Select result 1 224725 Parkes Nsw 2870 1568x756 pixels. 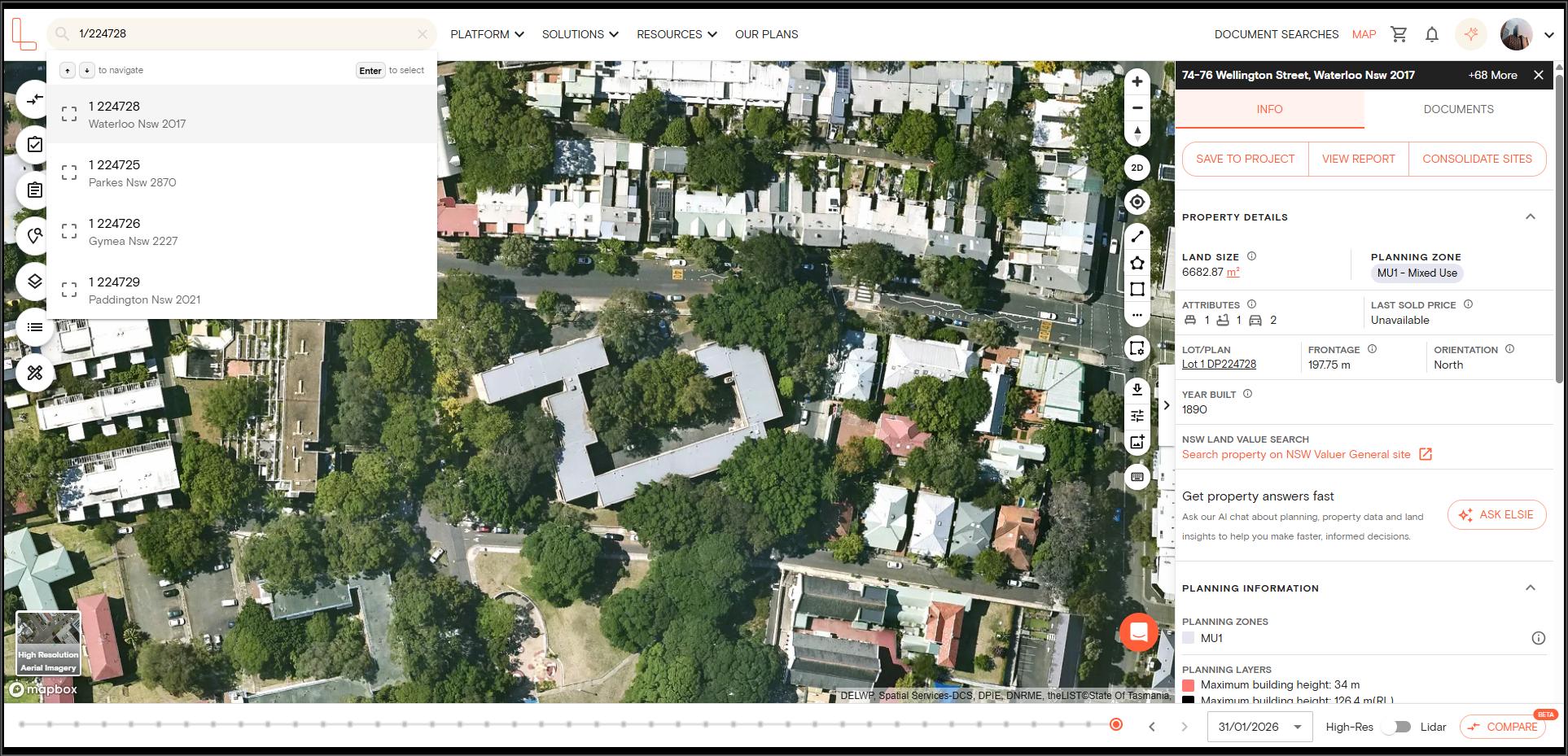pyautogui.click(x=242, y=173)
